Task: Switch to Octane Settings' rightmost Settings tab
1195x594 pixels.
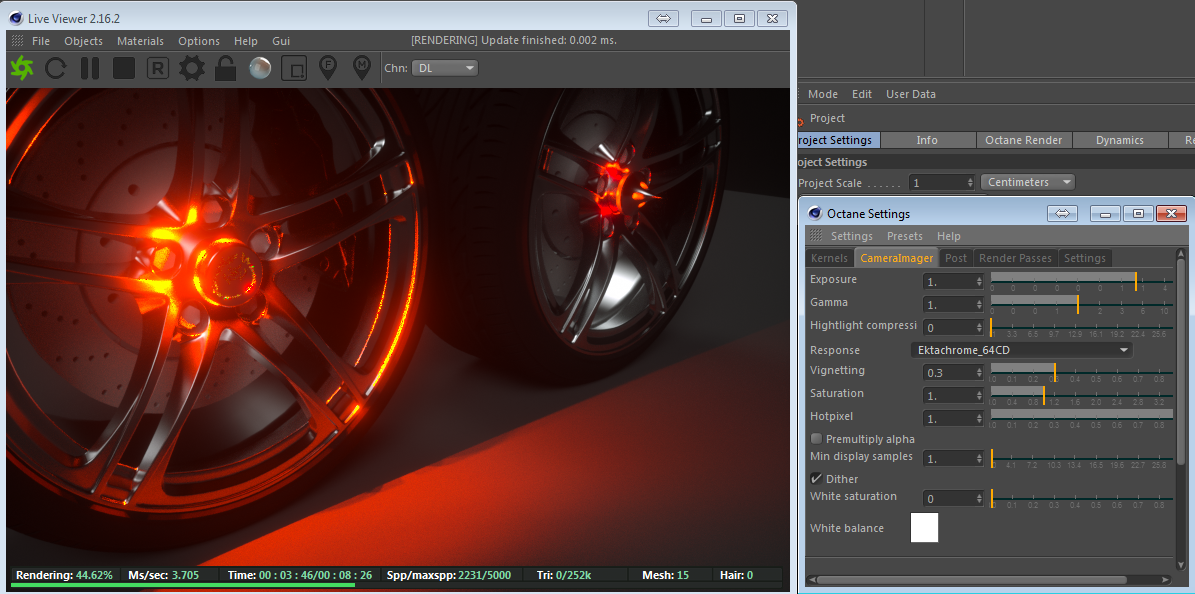Action: [1084, 258]
